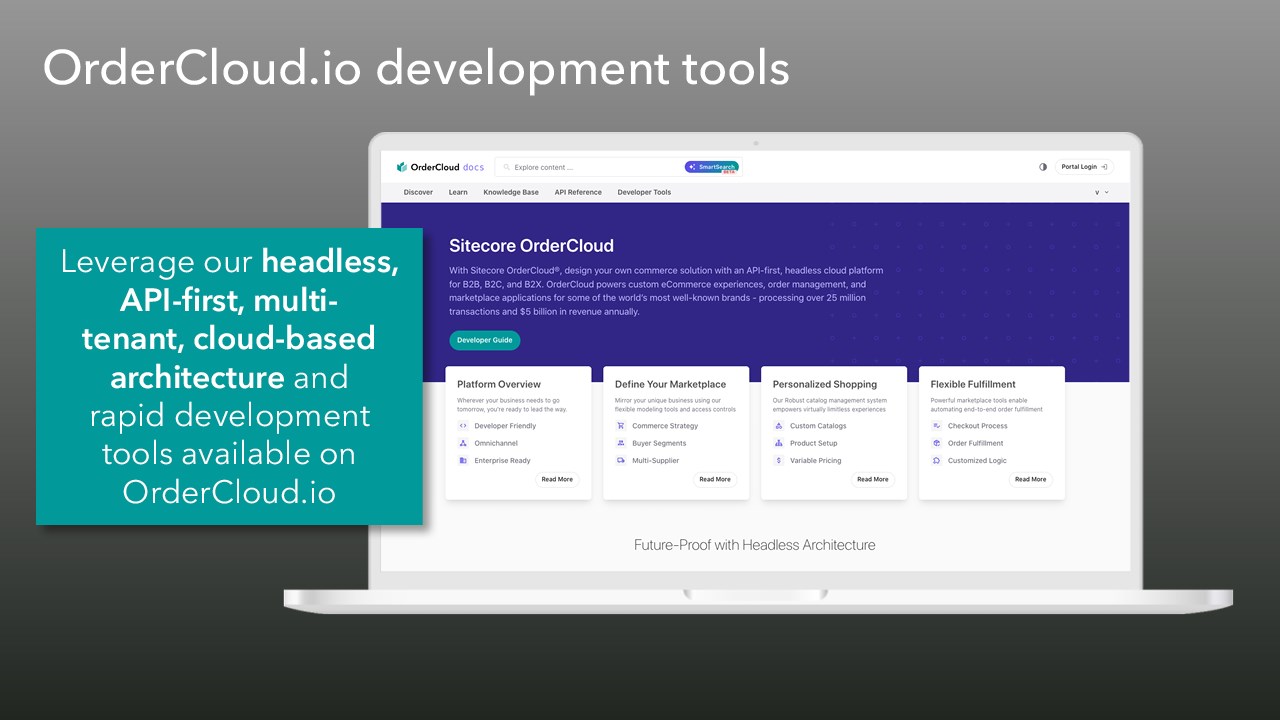Open the Commerce Strategy link
The height and width of the screenshot is (720, 1280).
pyautogui.click(x=665, y=426)
